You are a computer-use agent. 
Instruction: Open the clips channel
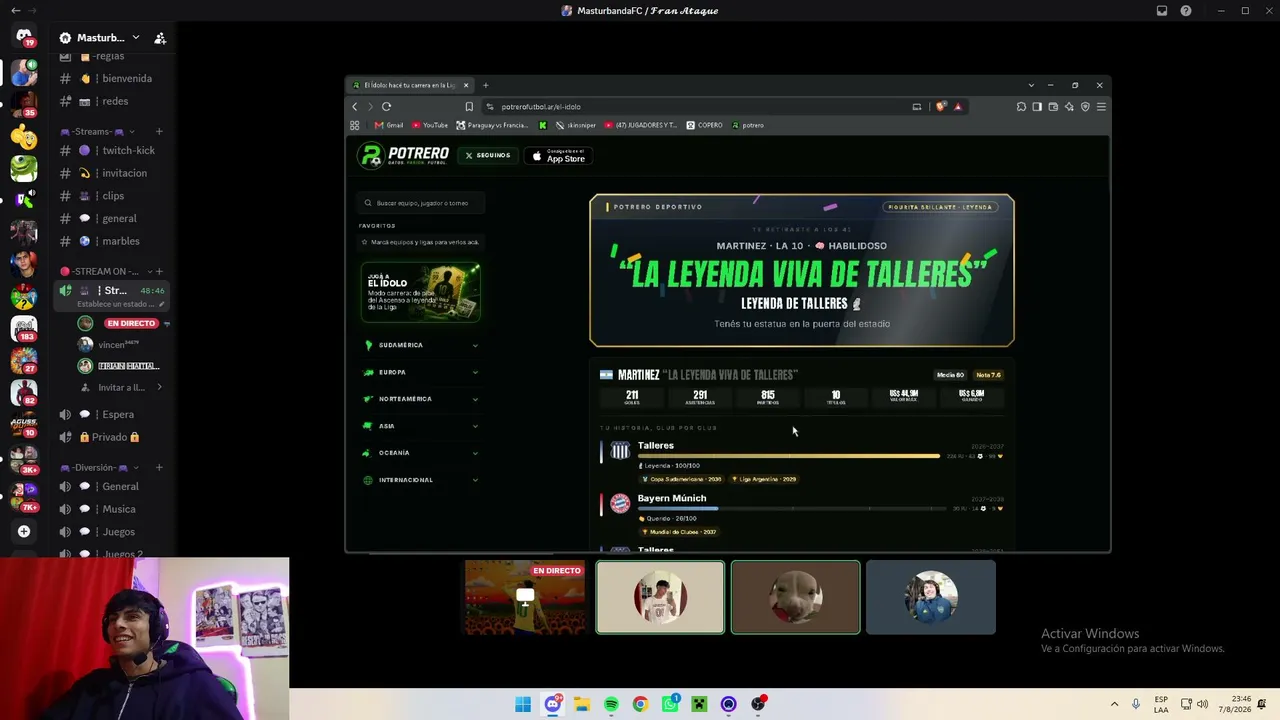(x=113, y=196)
